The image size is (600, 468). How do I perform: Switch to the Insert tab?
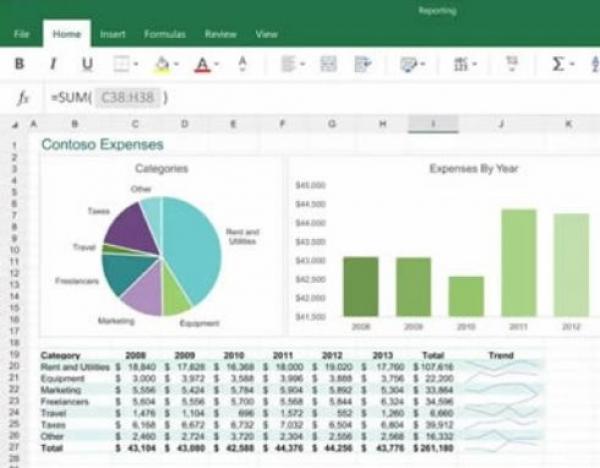click(x=112, y=34)
